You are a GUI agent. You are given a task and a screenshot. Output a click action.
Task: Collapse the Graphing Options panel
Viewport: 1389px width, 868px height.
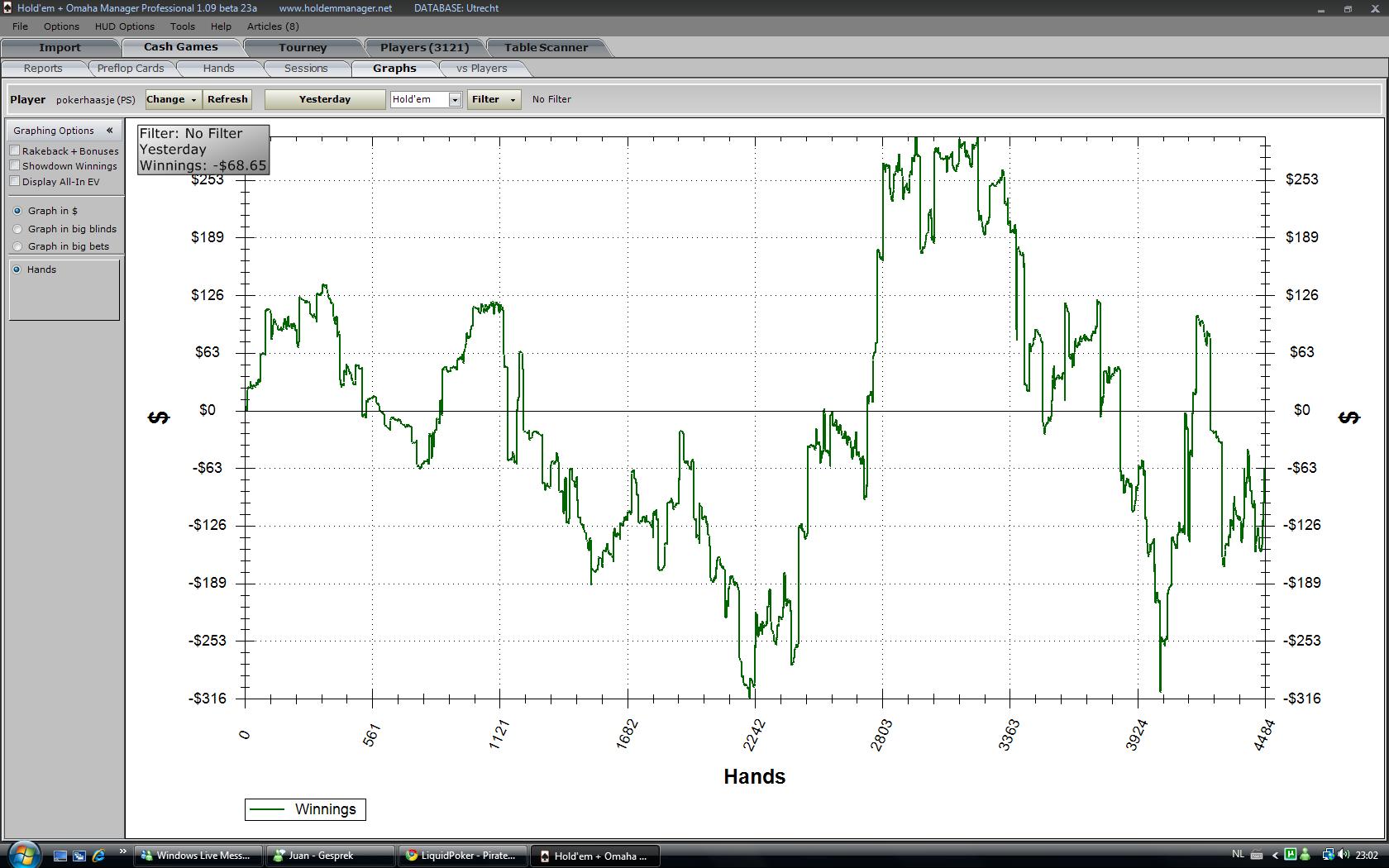[109, 131]
